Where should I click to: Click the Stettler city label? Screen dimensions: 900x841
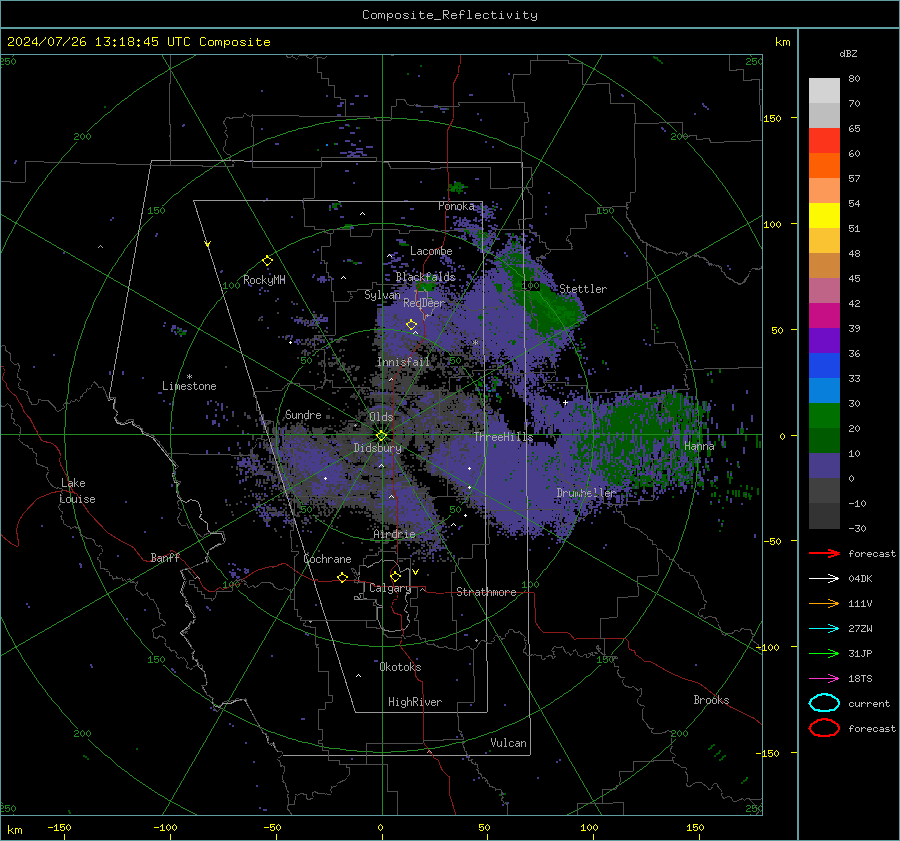click(x=583, y=289)
